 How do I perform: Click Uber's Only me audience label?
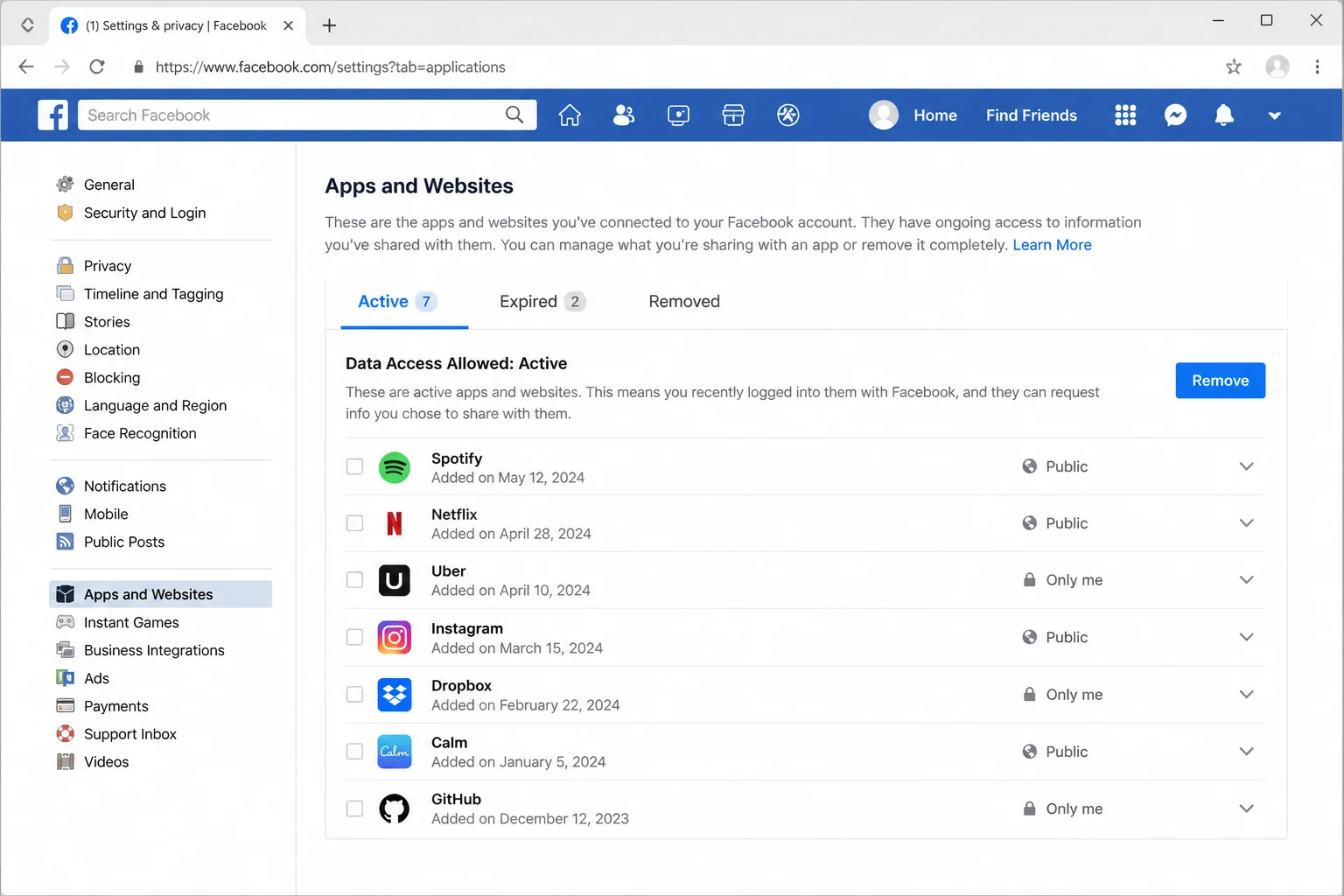click(1062, 580)
